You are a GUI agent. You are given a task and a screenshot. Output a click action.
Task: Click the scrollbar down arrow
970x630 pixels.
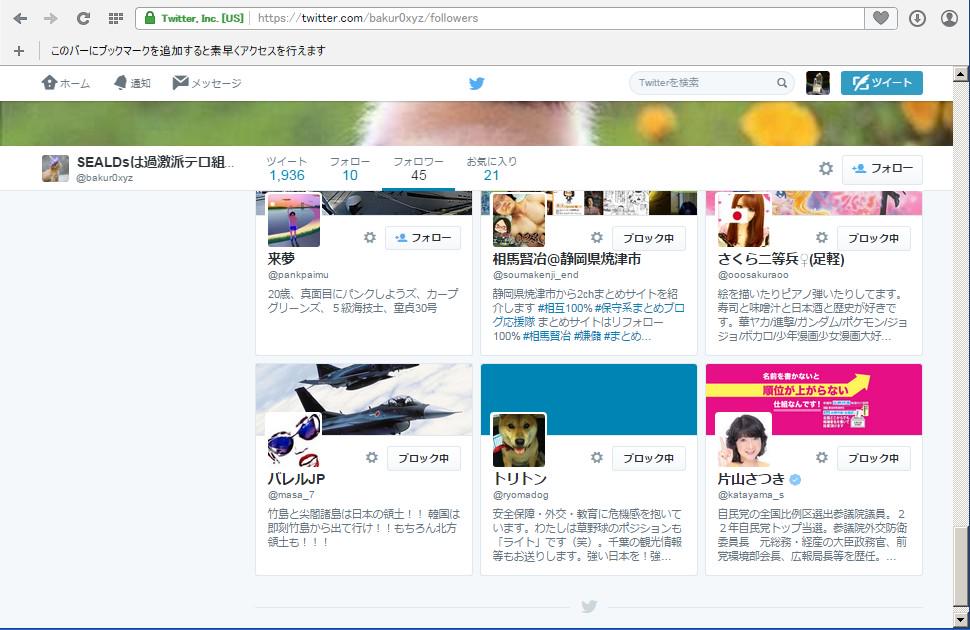click(960, 619)
